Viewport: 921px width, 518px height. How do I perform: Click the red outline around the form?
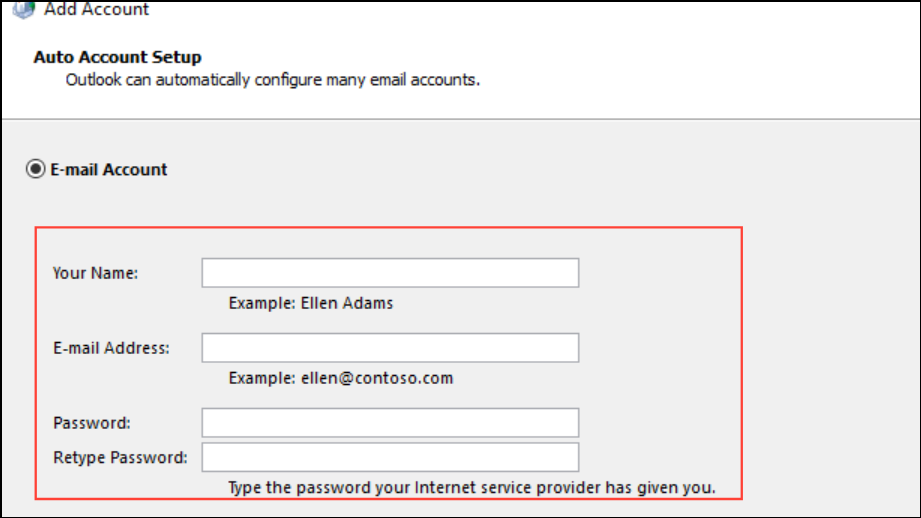741,360
